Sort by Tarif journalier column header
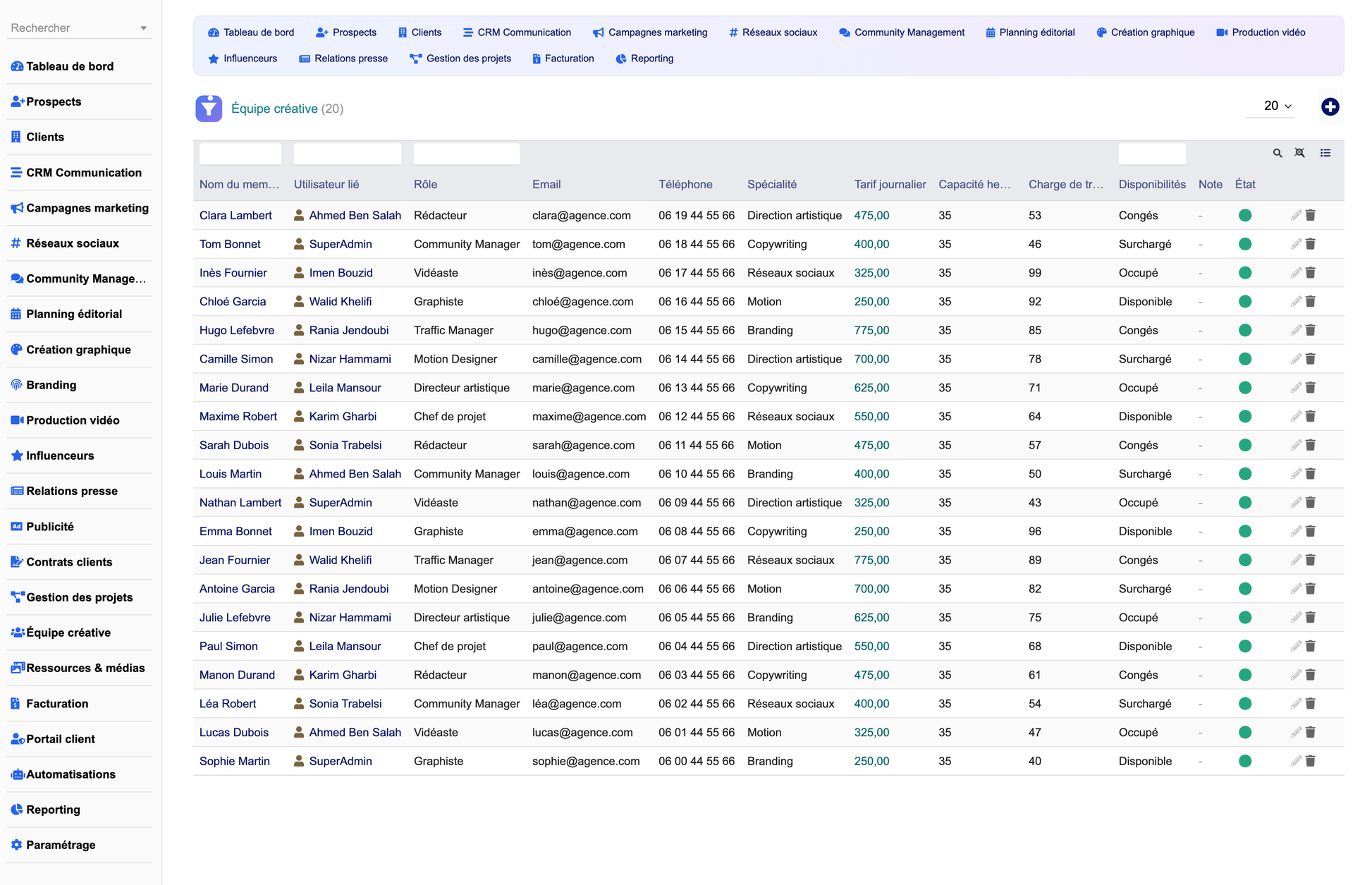The width and height of the screenshot is (1372, 885). click(890, 184)
